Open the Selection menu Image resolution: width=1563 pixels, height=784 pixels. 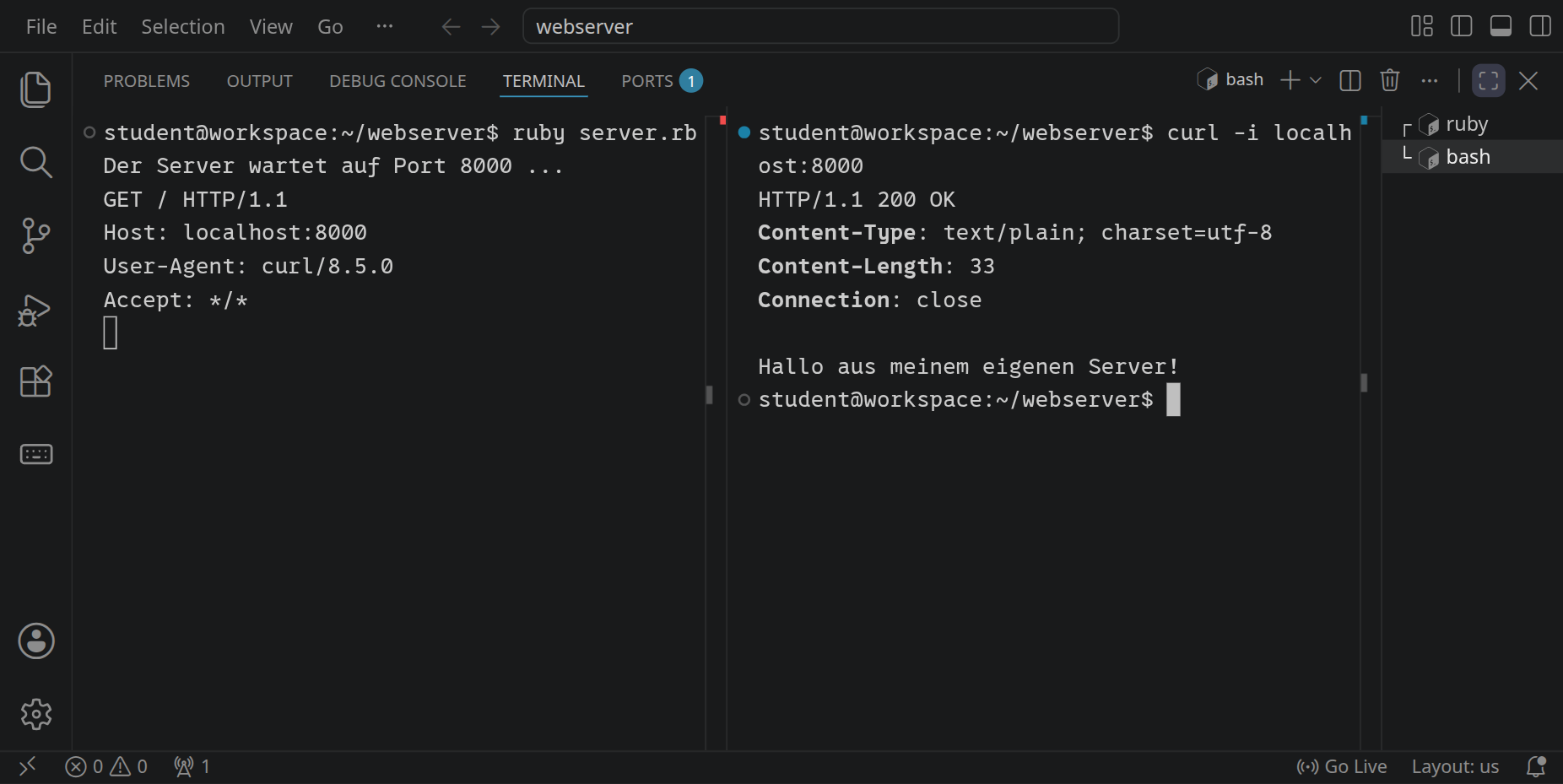(x=183, y=27)
